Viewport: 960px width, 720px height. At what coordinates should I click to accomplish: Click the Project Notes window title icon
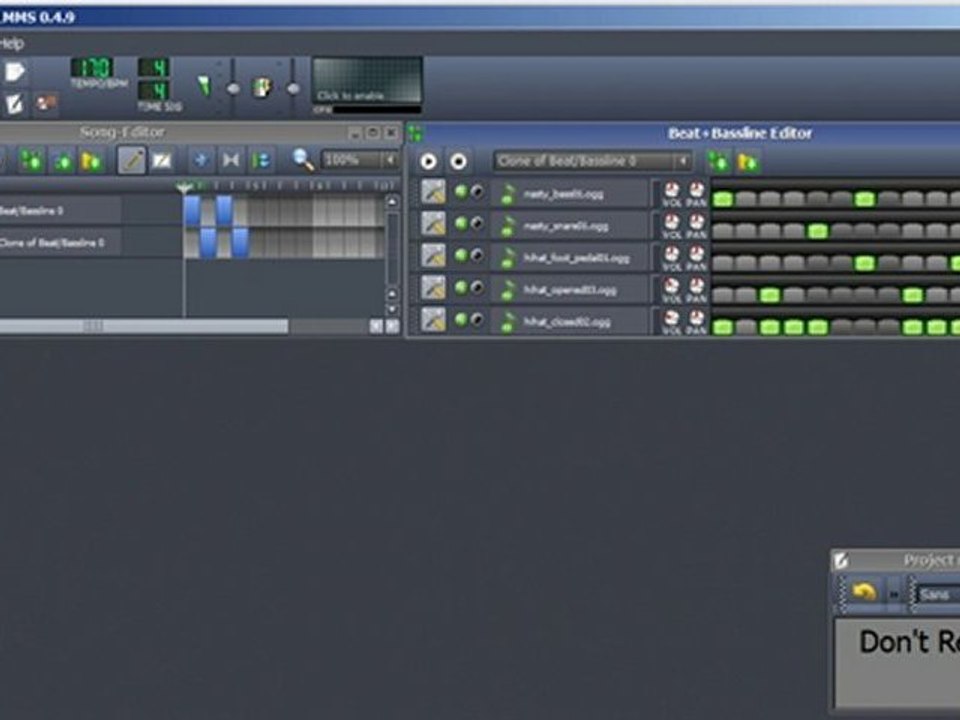pyautogui.click(x=841, y=560)
